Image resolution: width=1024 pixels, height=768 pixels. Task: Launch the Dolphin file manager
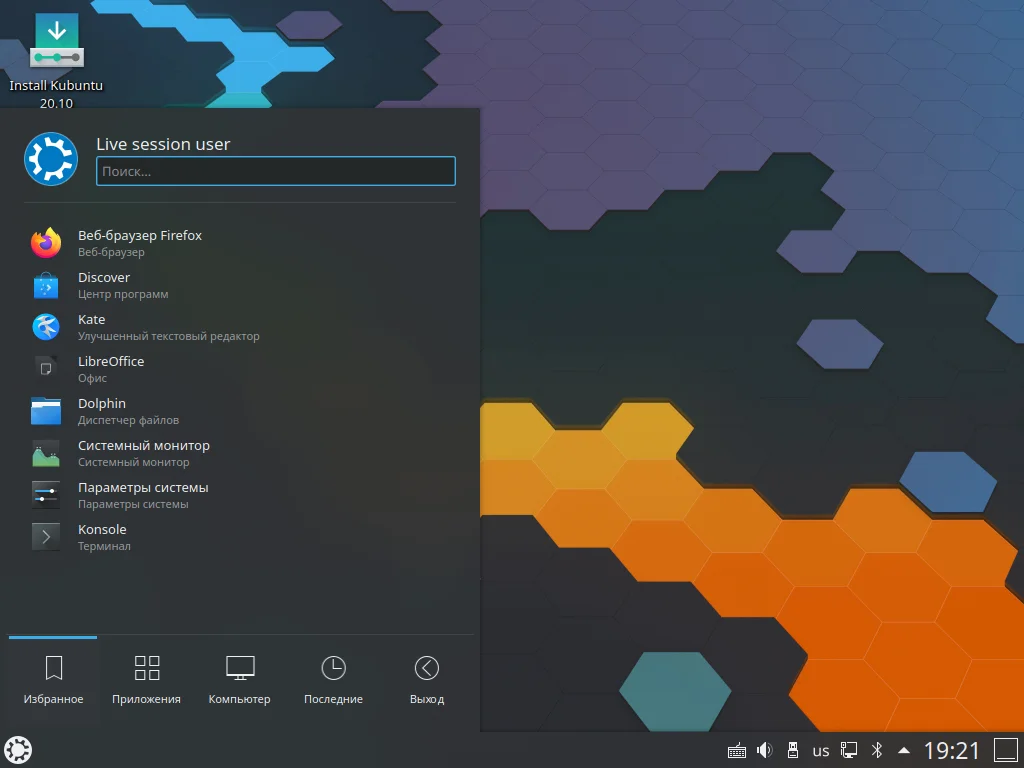pyautogui.click(x=103, y=411)
